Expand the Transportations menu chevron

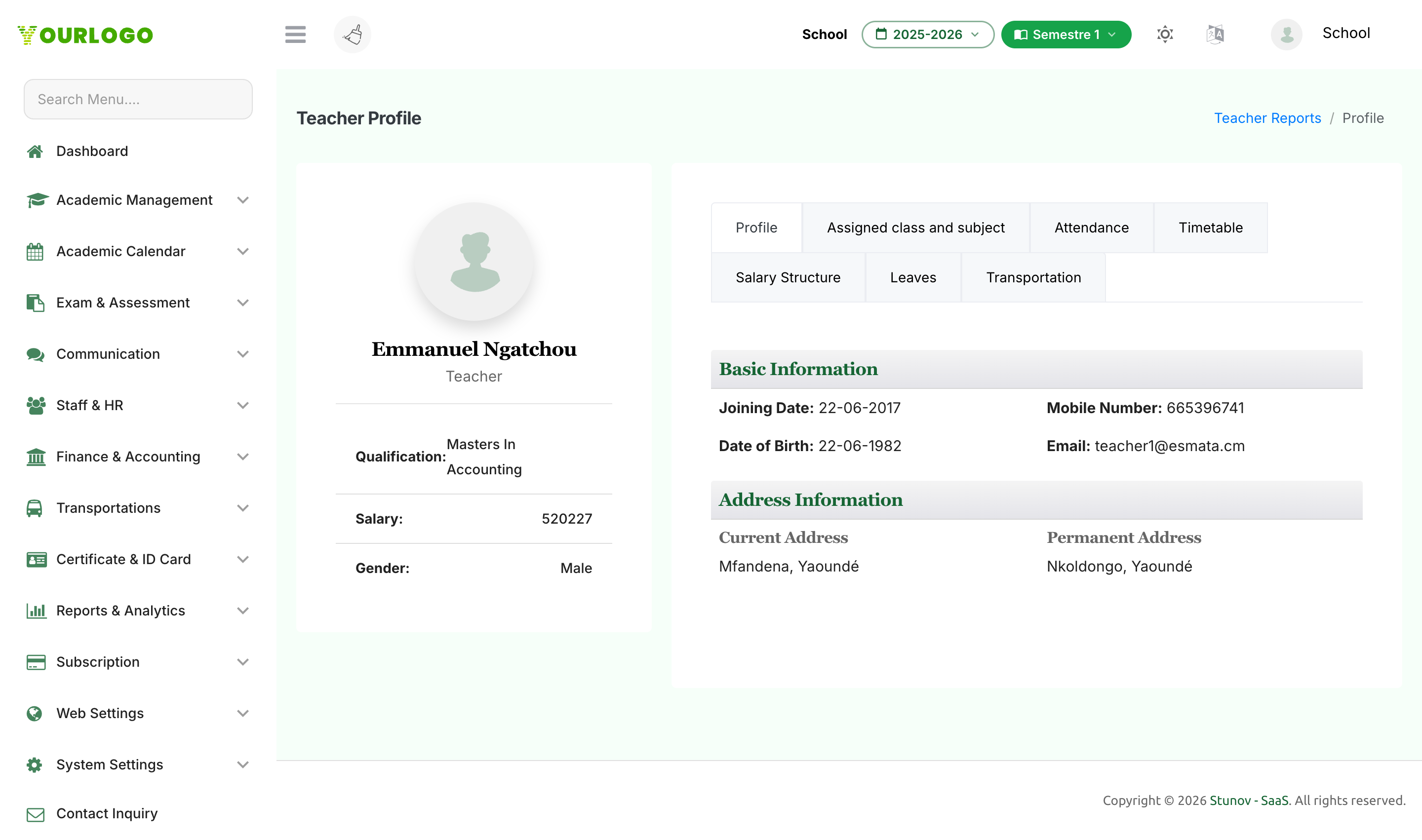[242, 508]
